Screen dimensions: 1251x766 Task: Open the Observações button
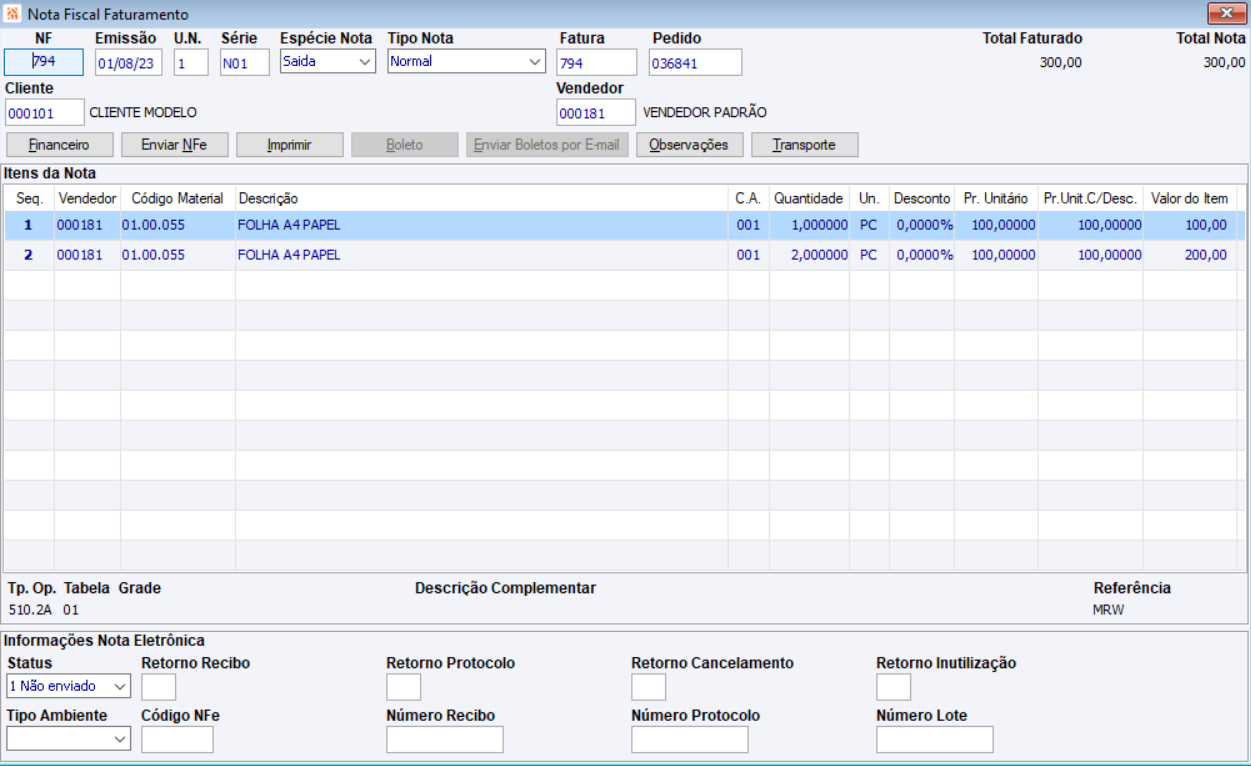pos(689,145)
